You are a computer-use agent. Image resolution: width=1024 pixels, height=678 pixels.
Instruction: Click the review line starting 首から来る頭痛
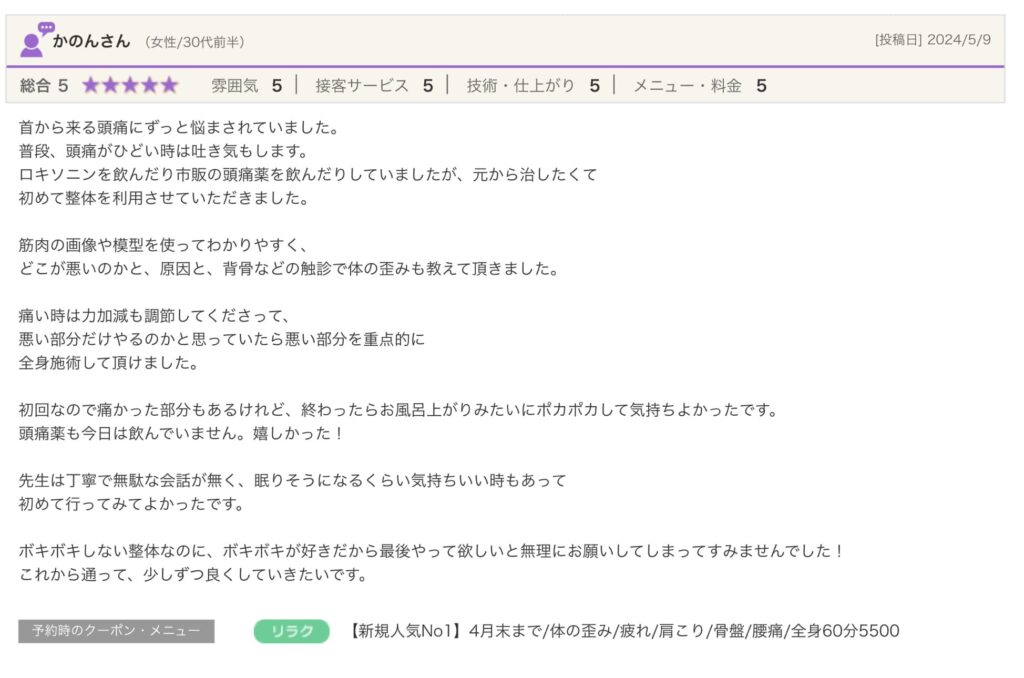pyautogui.click(x=180, y=128)
